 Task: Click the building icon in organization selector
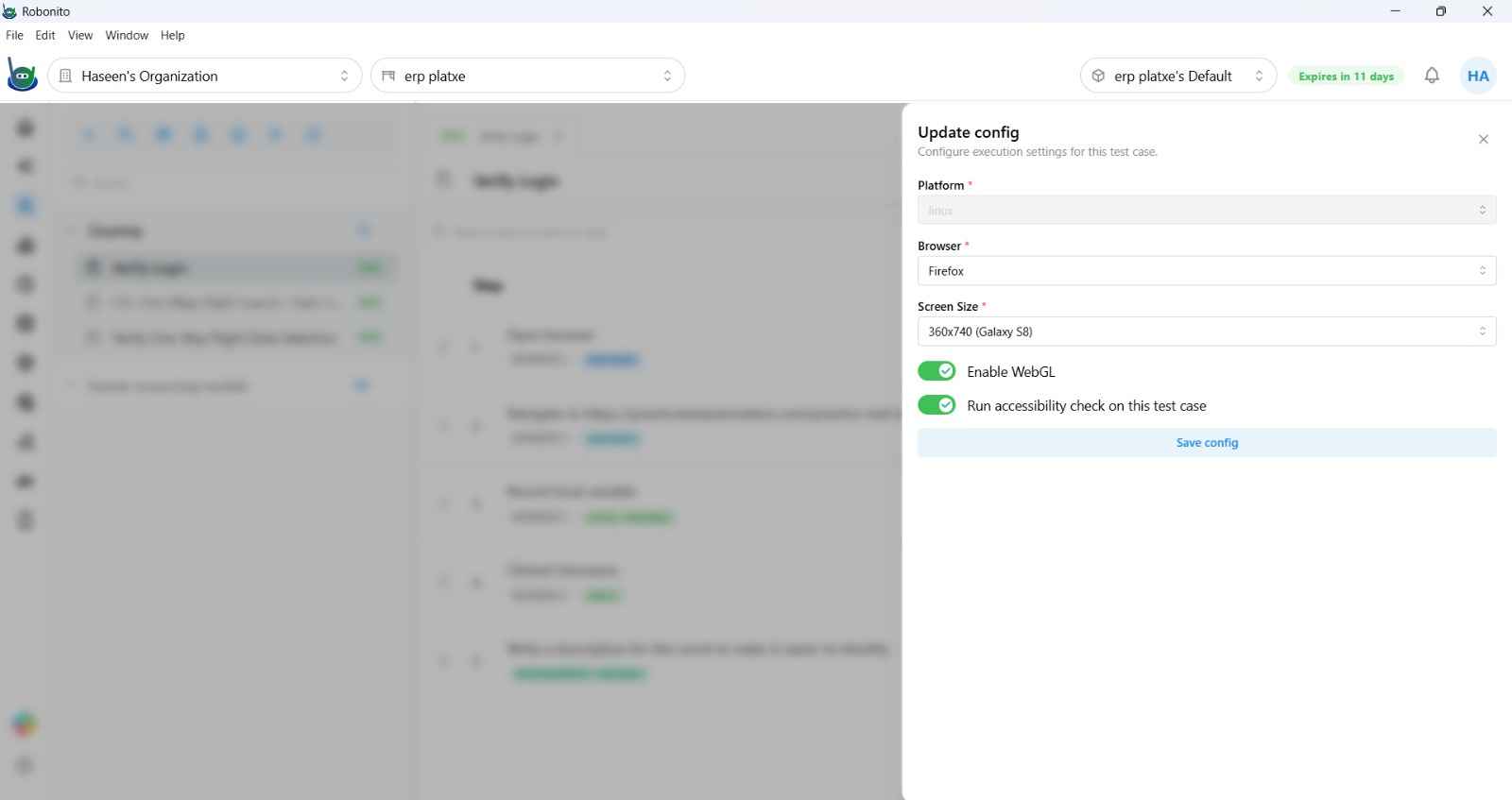click(65, 76)
